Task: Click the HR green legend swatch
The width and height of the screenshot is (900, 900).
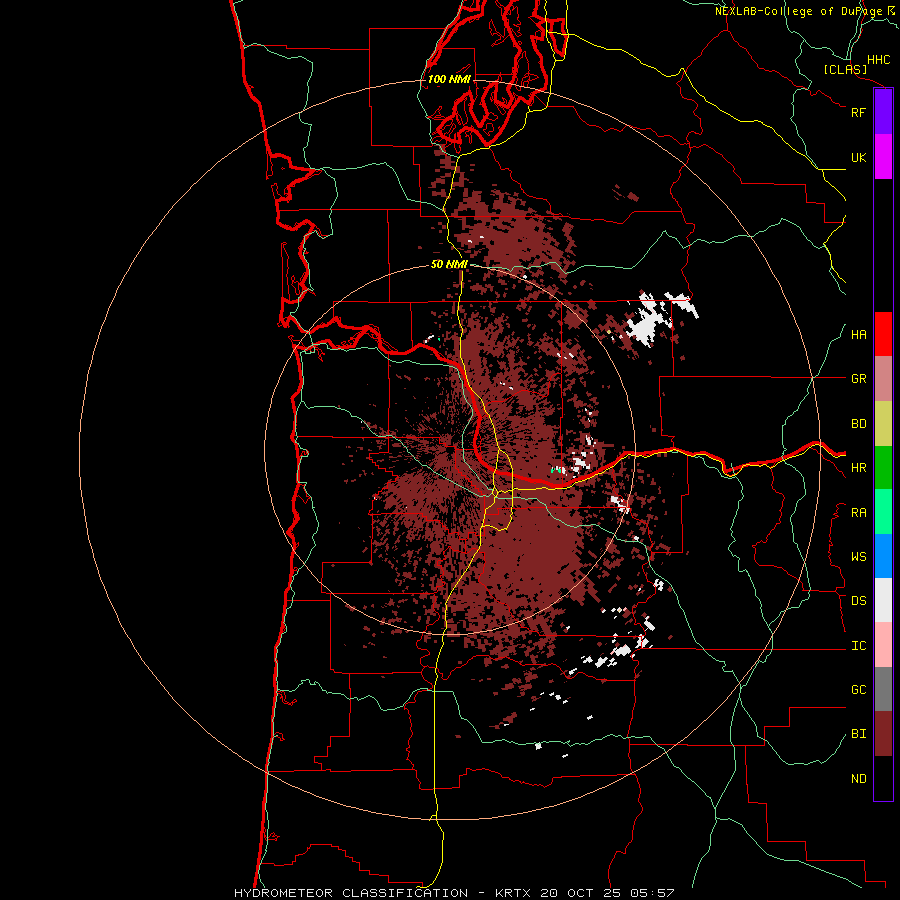Action: click(x=883, y=468)
